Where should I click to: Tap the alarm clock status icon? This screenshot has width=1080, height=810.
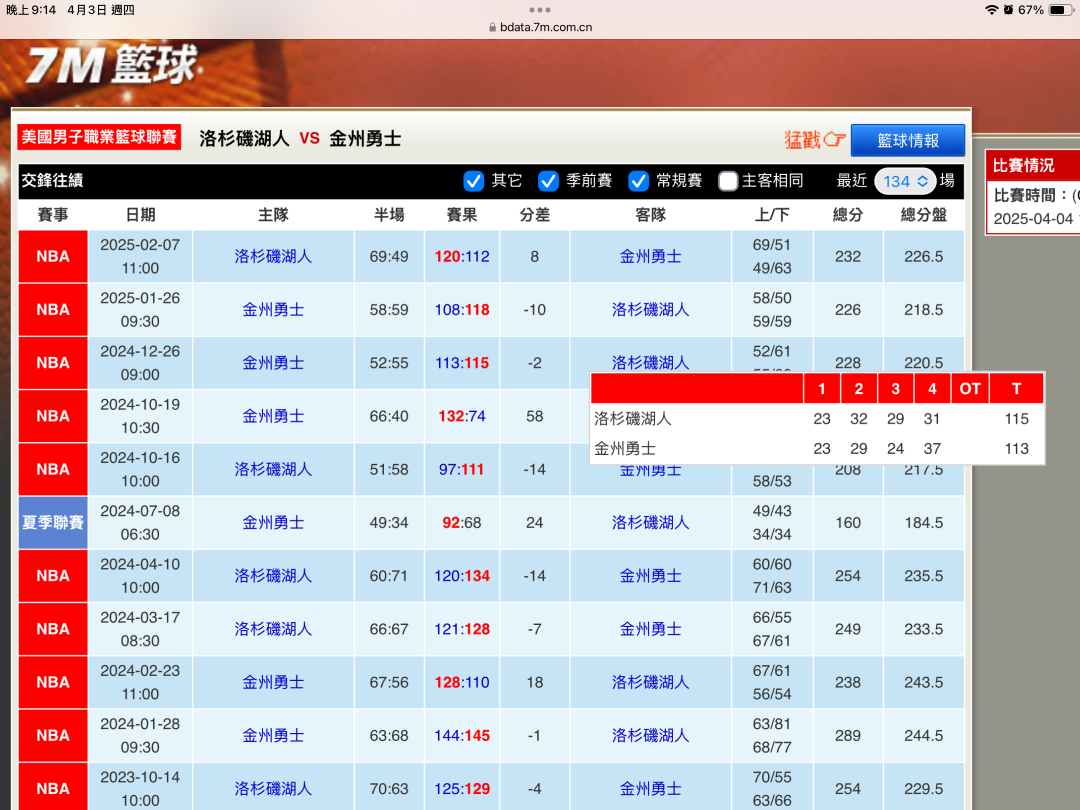(1008, 10)
